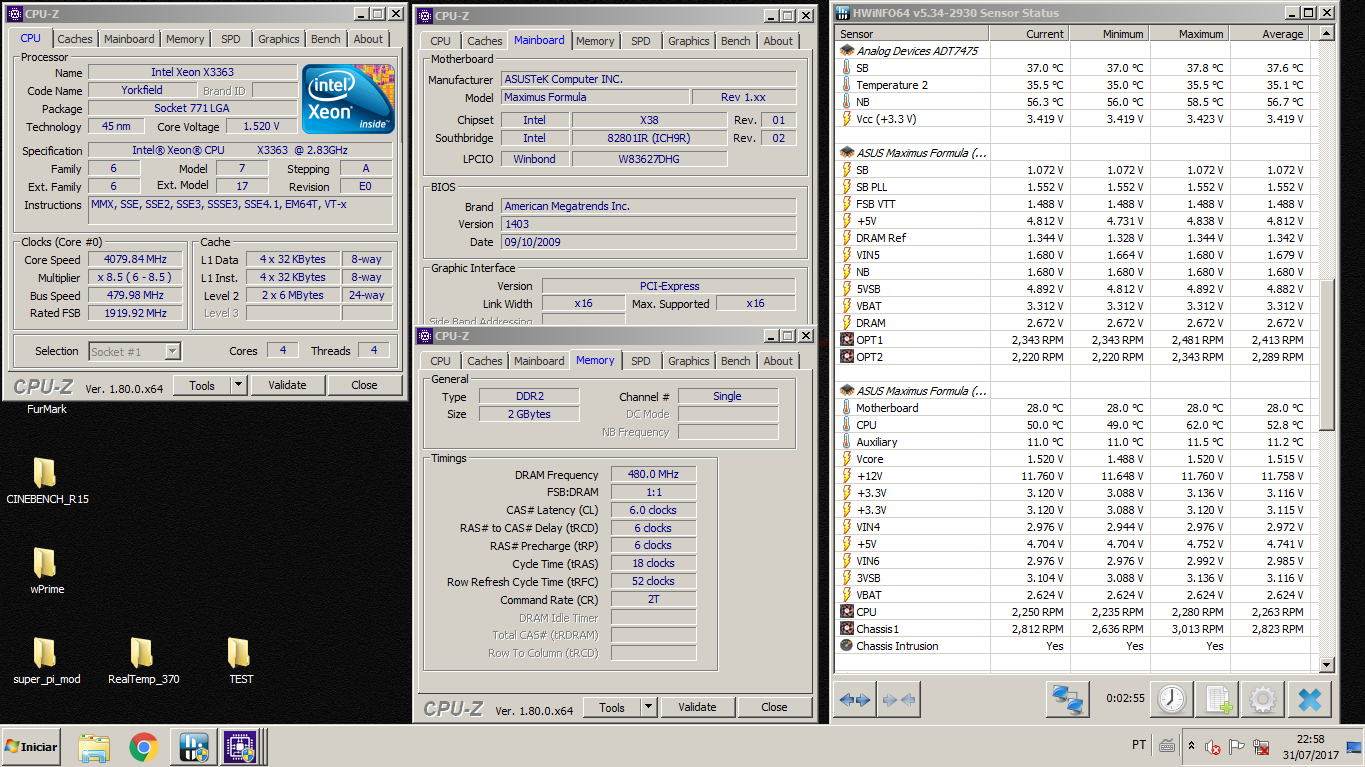Click the Average column header
This screenshot has height=767, width=1365.
1268,34
